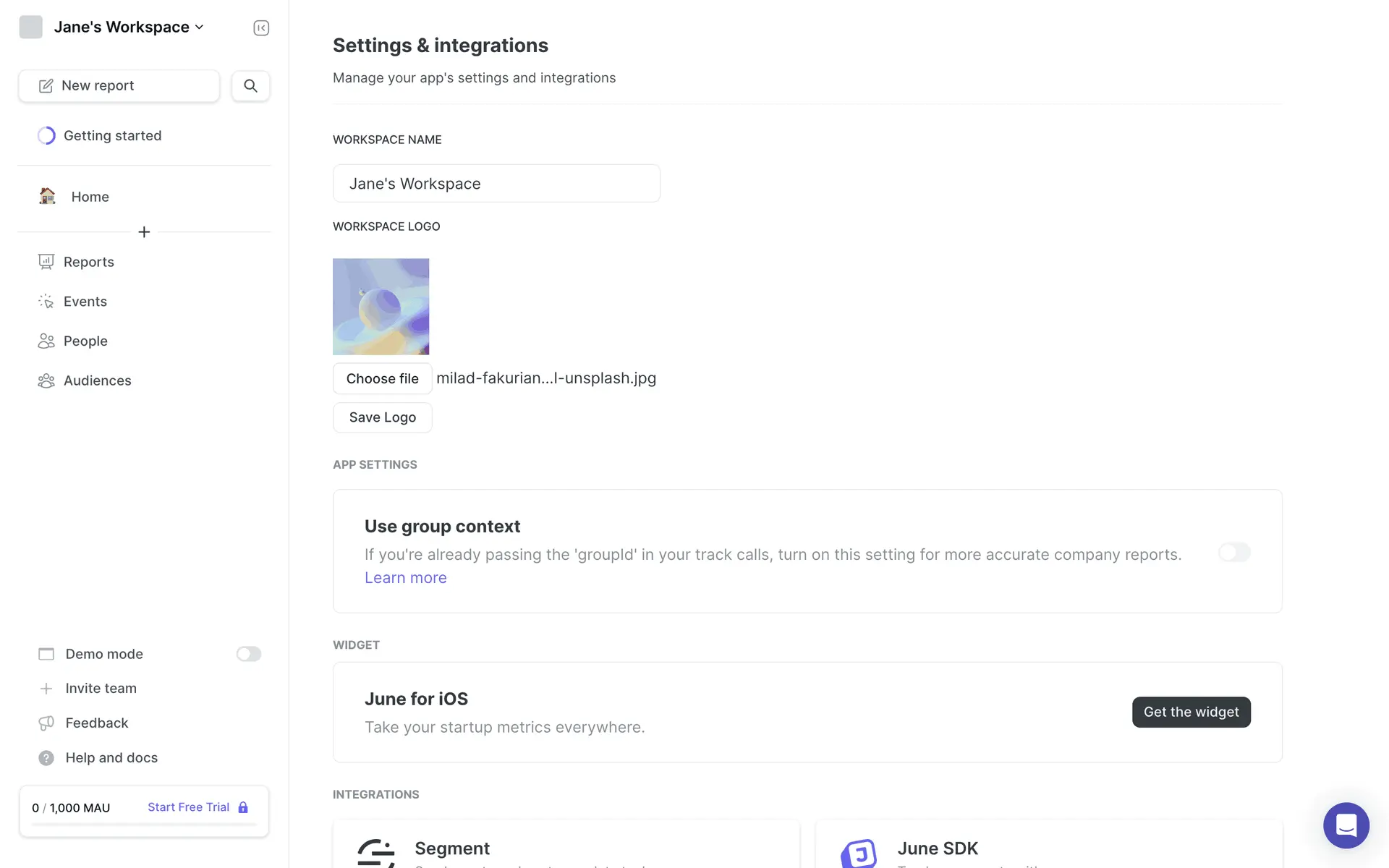This screenshot has width=1389, height=868.
Task: Click the Help and docs question icon
Action: (46, 757)
